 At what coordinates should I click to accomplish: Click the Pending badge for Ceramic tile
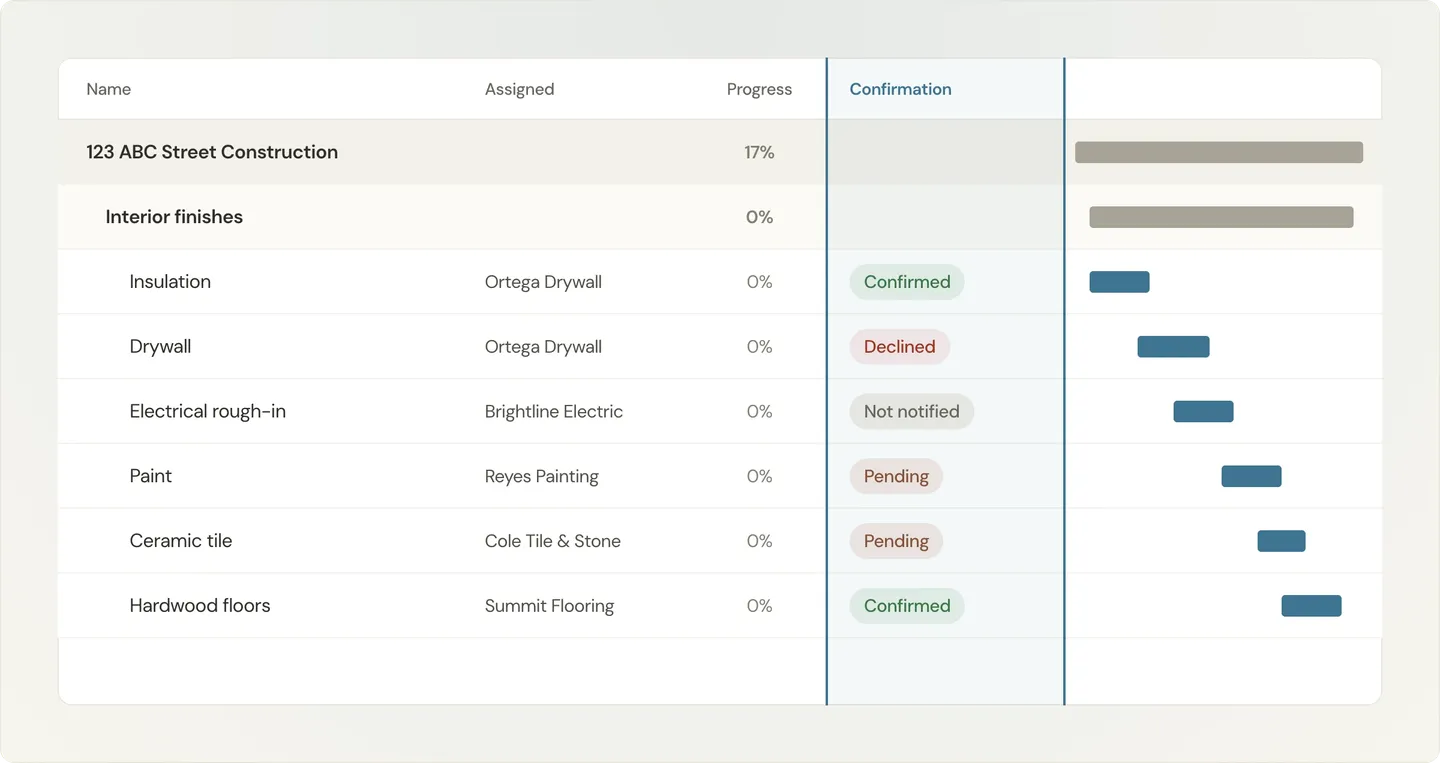coord(896,541)
